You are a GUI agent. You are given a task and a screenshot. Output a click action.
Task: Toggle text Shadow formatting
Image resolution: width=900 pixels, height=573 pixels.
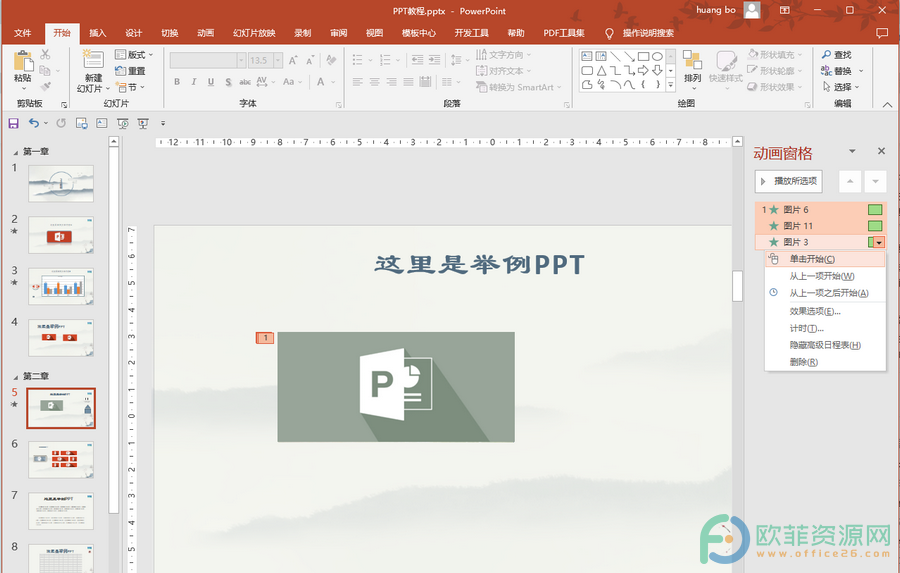[x=228, y=82]
